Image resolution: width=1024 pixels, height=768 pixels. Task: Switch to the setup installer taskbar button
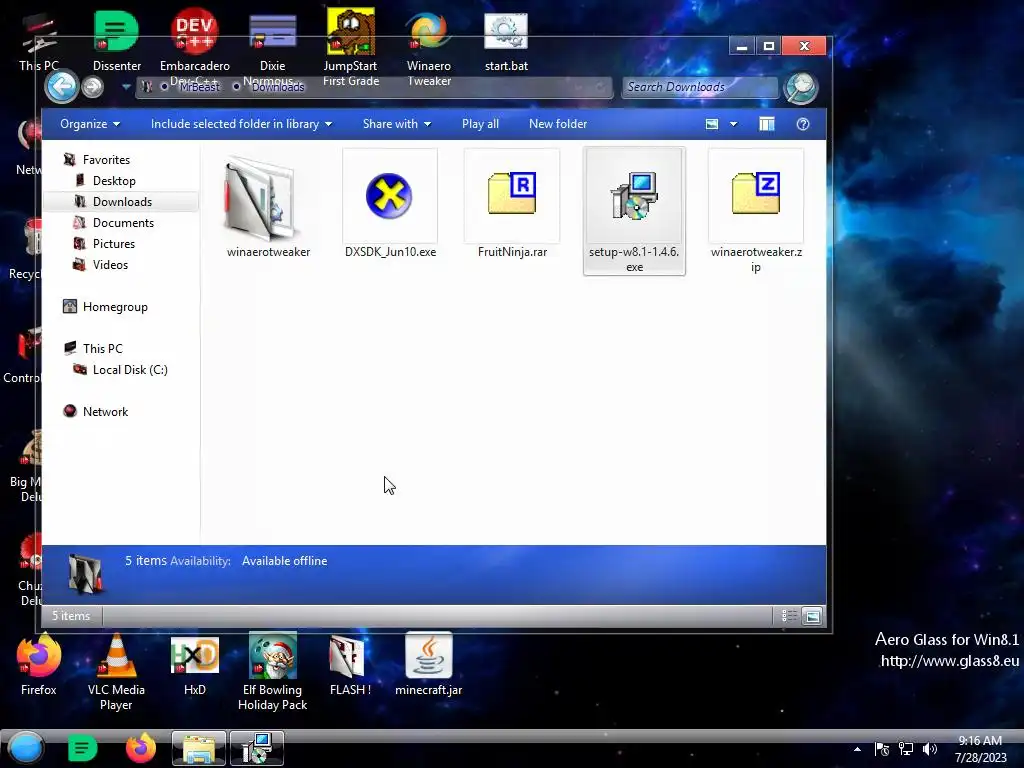[x=257, y=748]
